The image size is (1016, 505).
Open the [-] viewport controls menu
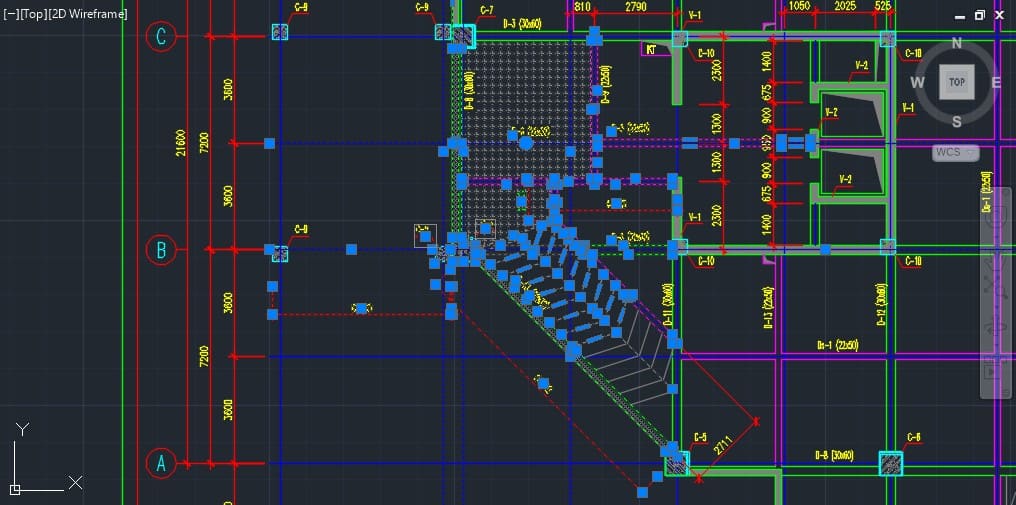pos(11,14)
